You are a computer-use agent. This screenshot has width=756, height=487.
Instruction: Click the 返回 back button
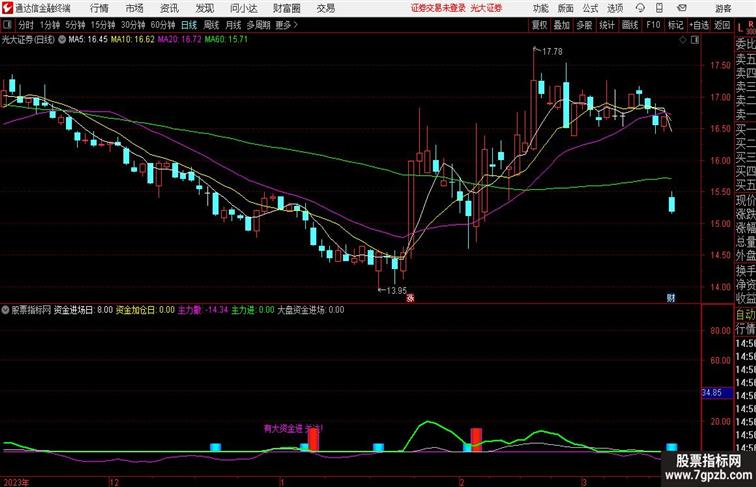(x=722, y=25)
